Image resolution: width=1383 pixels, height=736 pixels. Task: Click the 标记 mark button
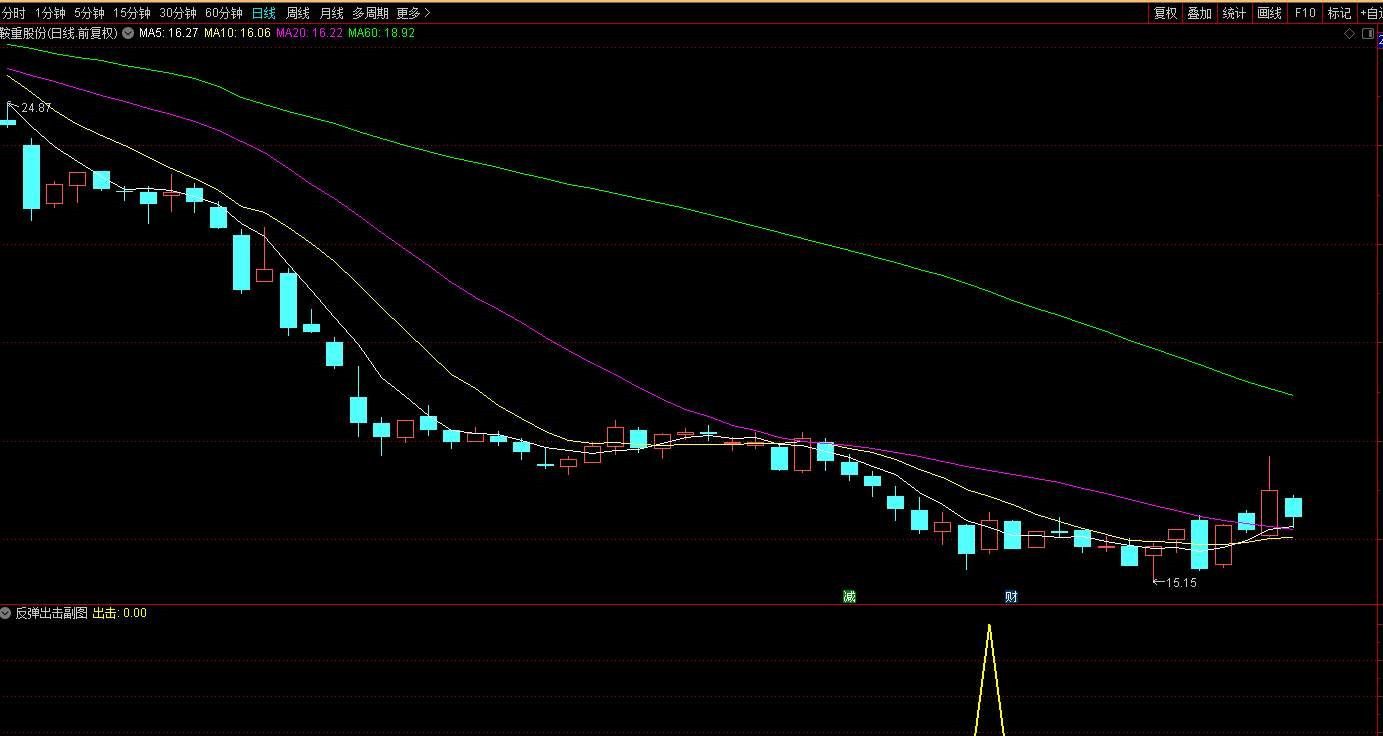pyautogui.click(x=1339, y=13)
